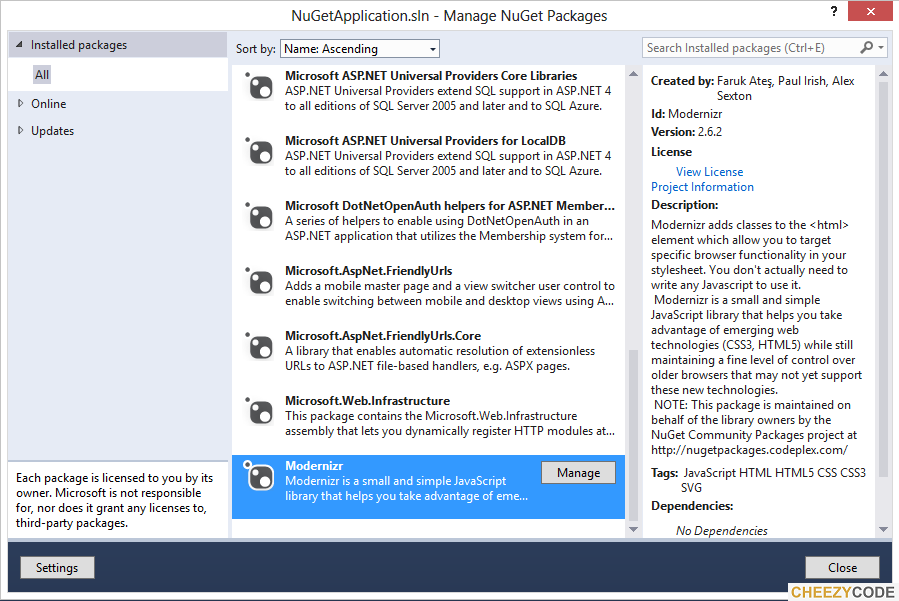The width and height of the screenshot is (899, 601).
Task: Click the Manage button for Modernizr
Action: tap(578, 471)
